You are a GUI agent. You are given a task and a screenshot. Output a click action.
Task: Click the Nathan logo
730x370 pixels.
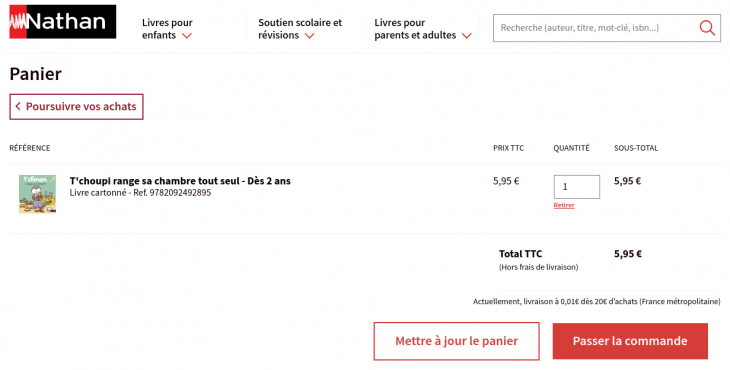click(62, 21)
